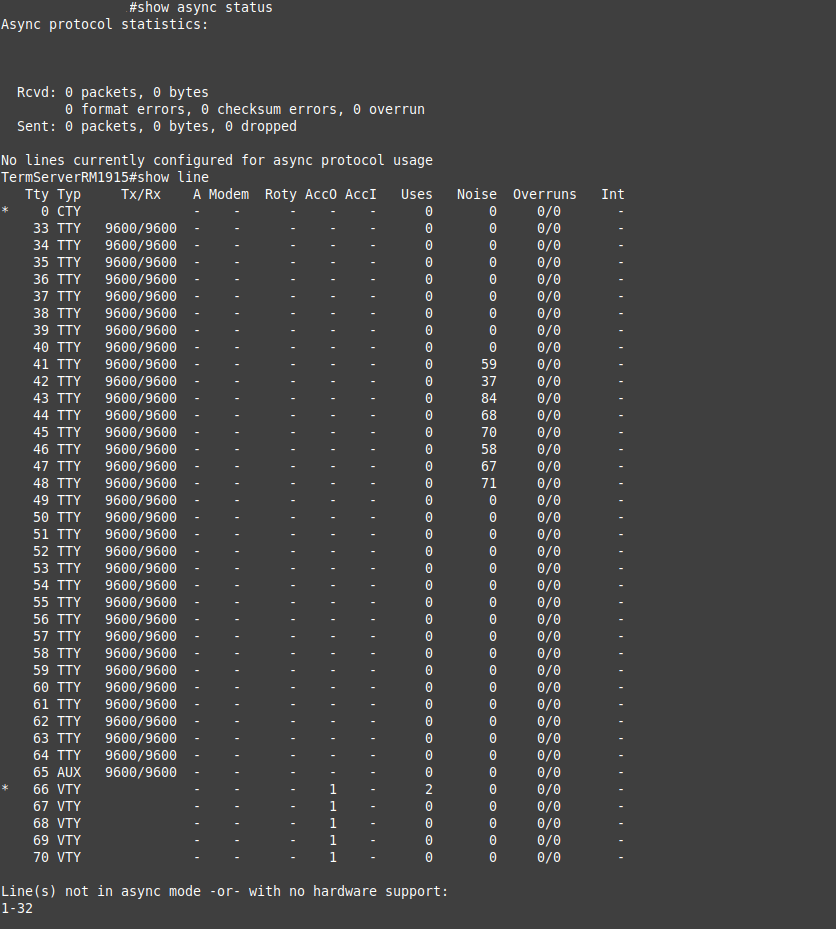
Task: Click the asterisk beside line 66 VTY
Action: 5,789
